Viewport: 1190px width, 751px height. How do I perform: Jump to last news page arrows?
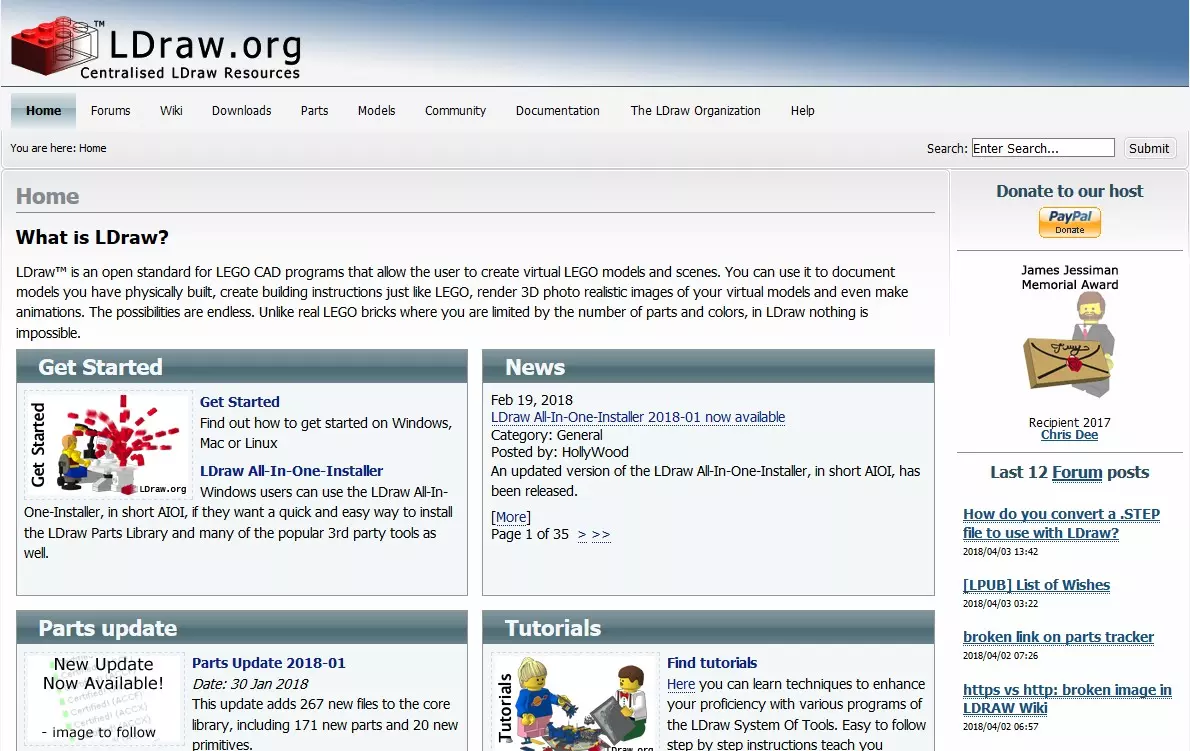click(601, 535)
